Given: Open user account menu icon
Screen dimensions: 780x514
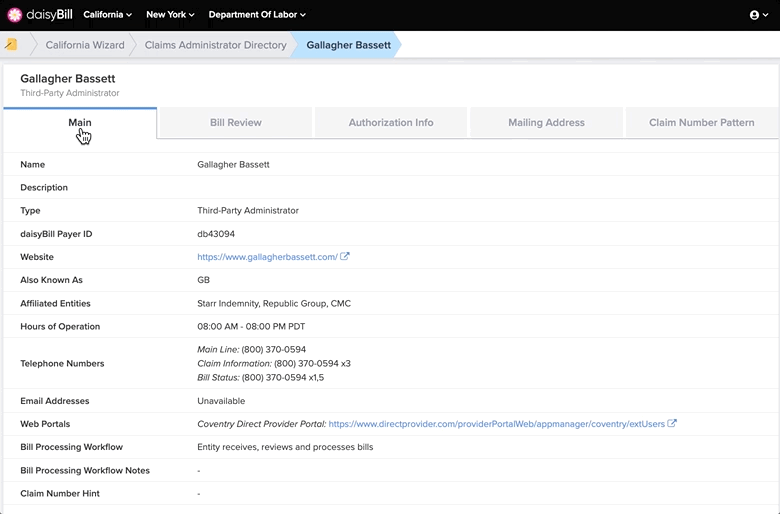Looking at the screenshot, I should click(x=759, y=15).
